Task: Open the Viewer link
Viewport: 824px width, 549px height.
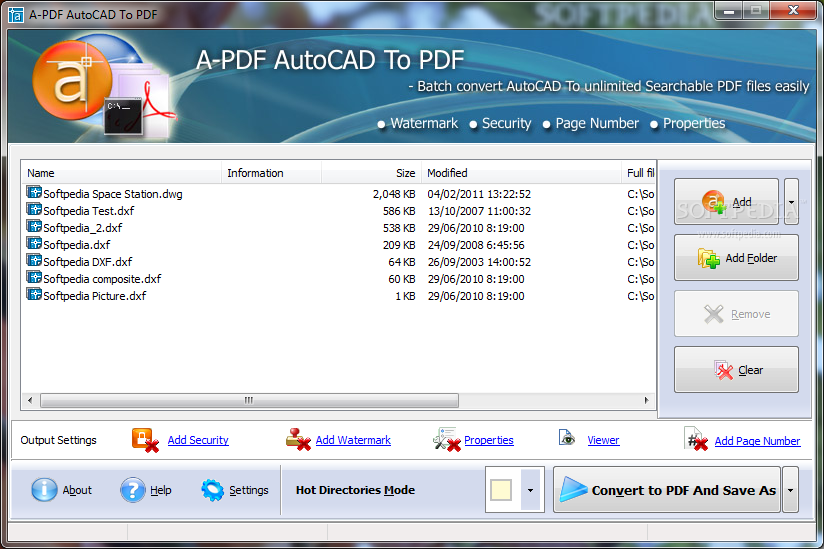Action: point(603,440)
